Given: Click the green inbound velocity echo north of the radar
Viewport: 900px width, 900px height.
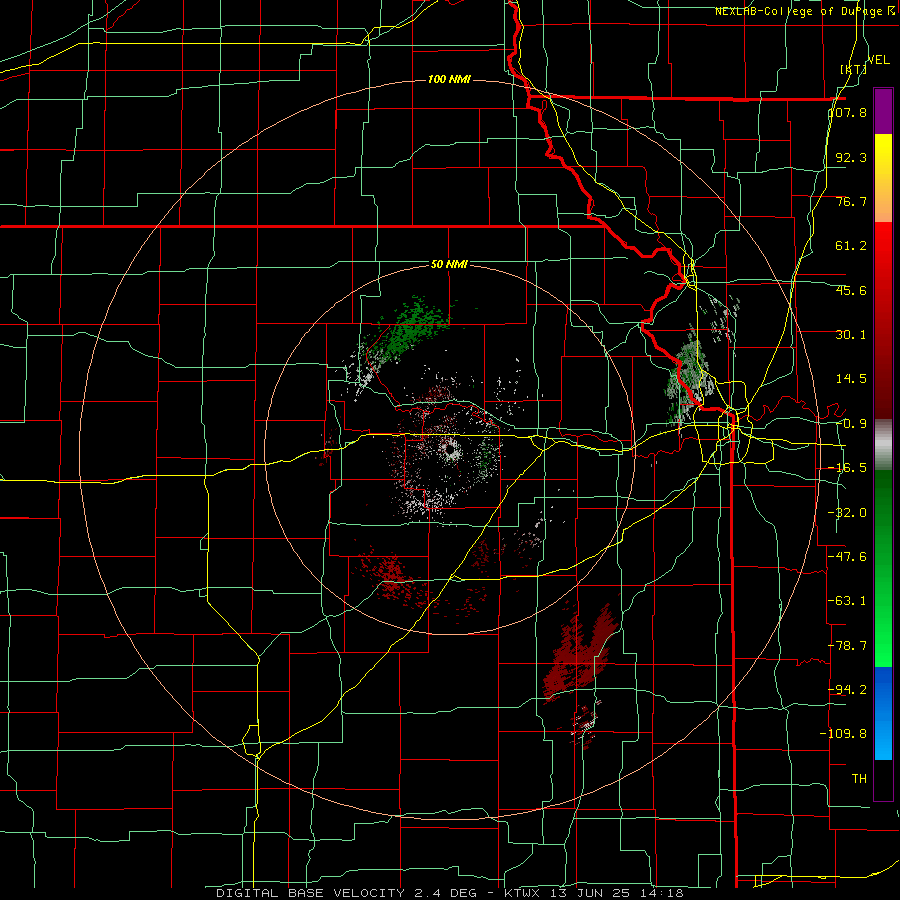Looking at the screenshot, I should coord(409,331).
